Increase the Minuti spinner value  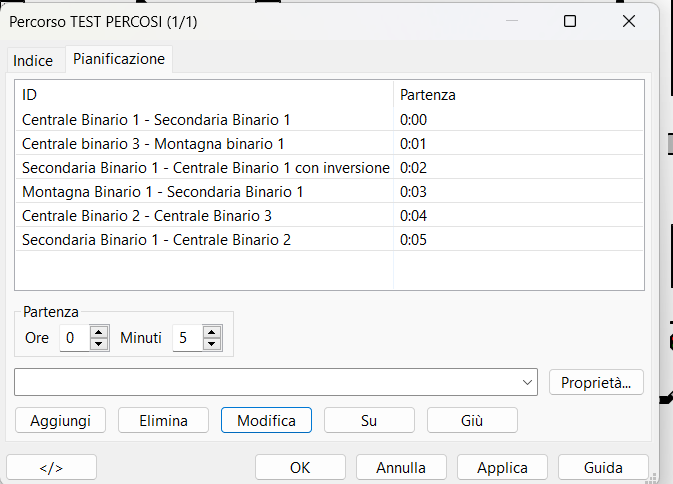point(211,332)
